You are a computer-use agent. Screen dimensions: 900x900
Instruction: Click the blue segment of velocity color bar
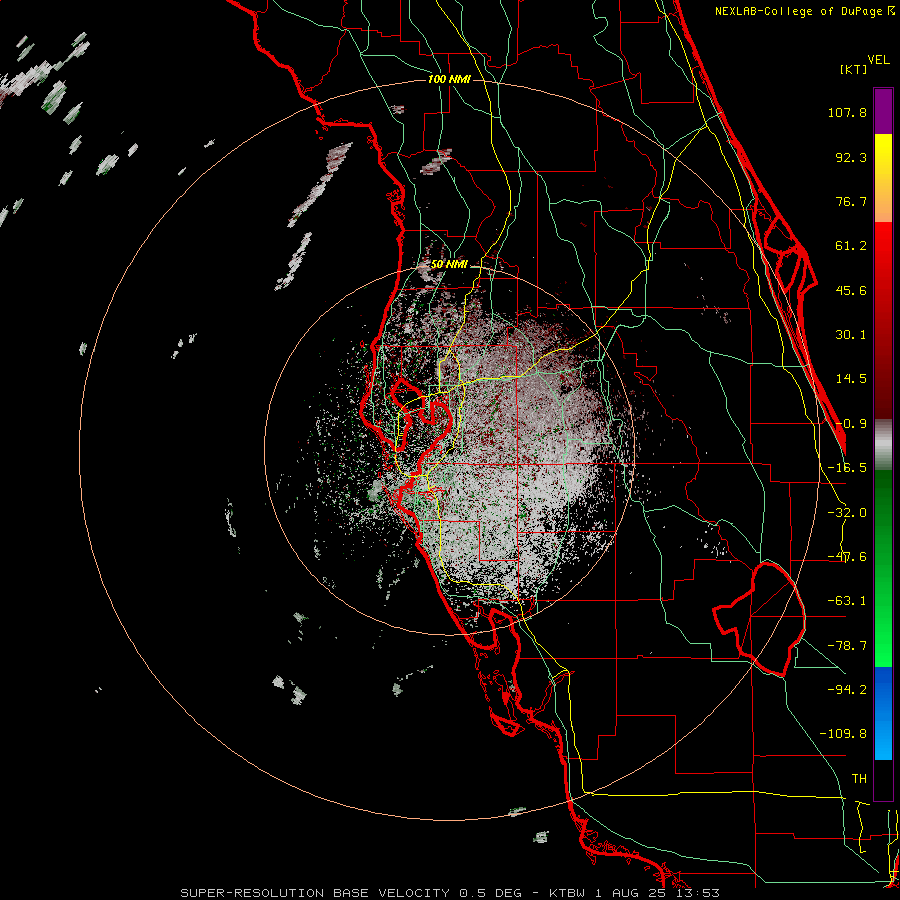[883, 713]
